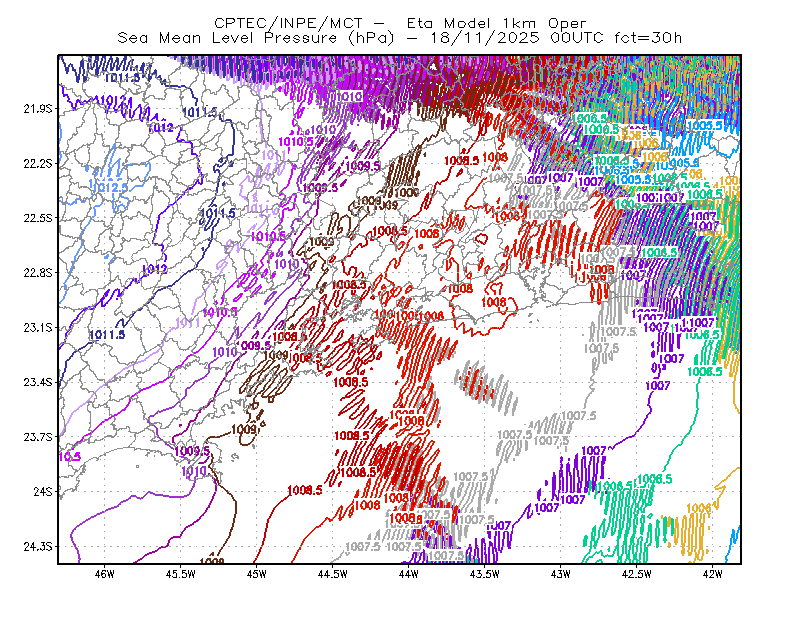Click the 42W longitude axis label
This screenshot has height=618, width=800.
(712, 574)
